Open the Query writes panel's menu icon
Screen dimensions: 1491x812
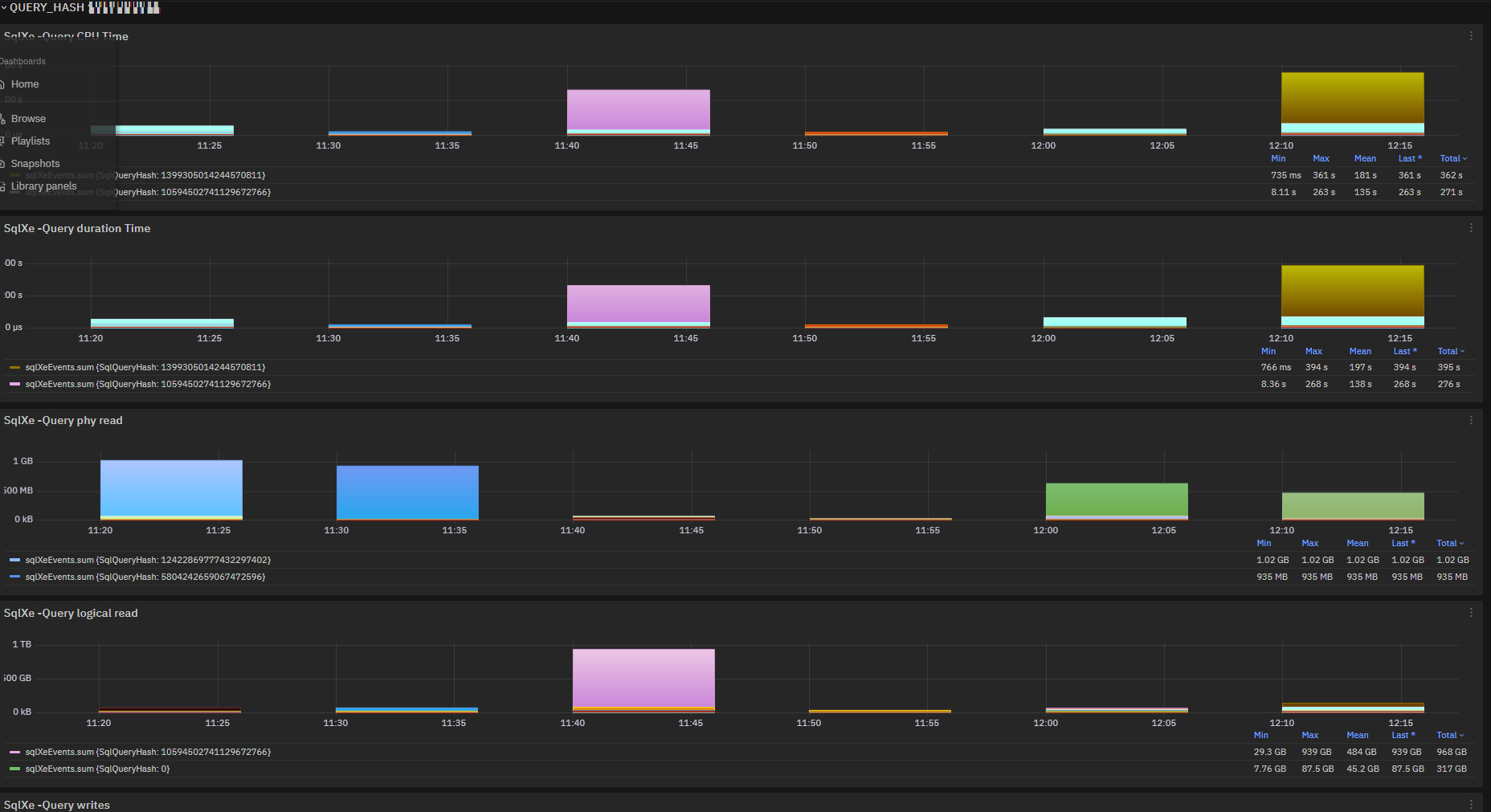1471,804
